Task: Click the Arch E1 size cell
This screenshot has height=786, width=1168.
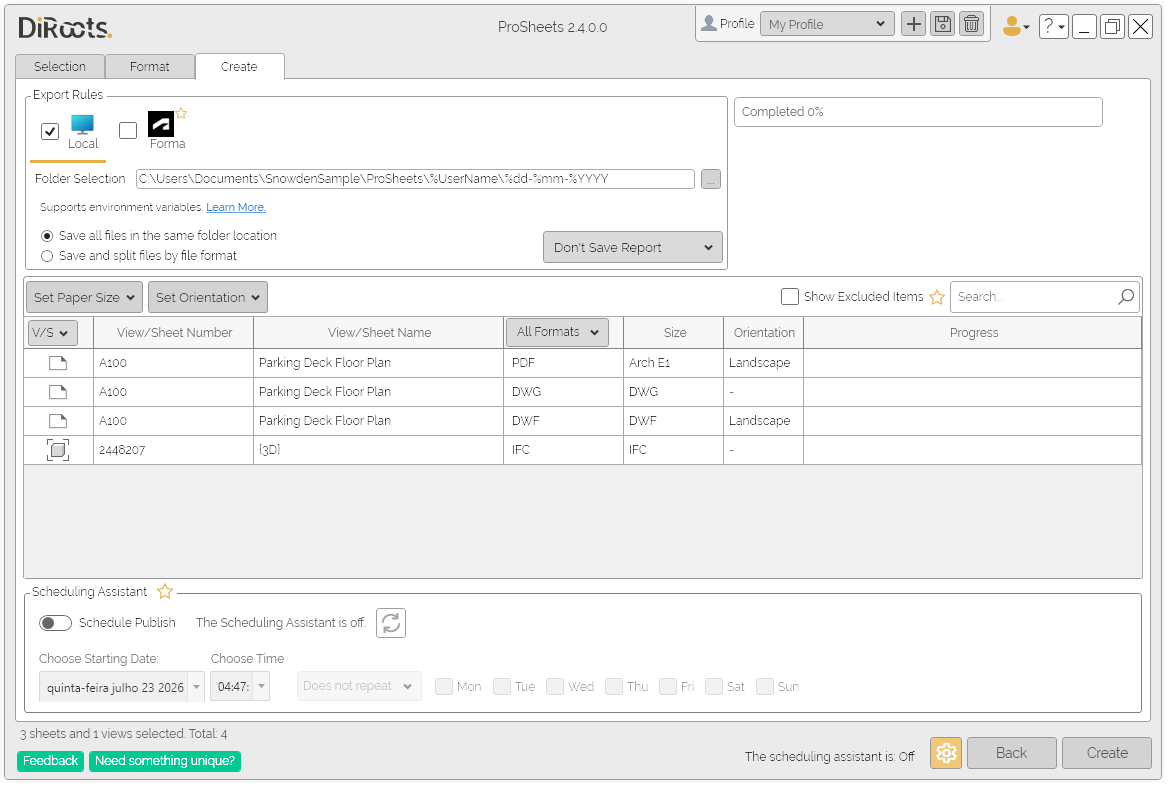Action: tap(673, 363)
